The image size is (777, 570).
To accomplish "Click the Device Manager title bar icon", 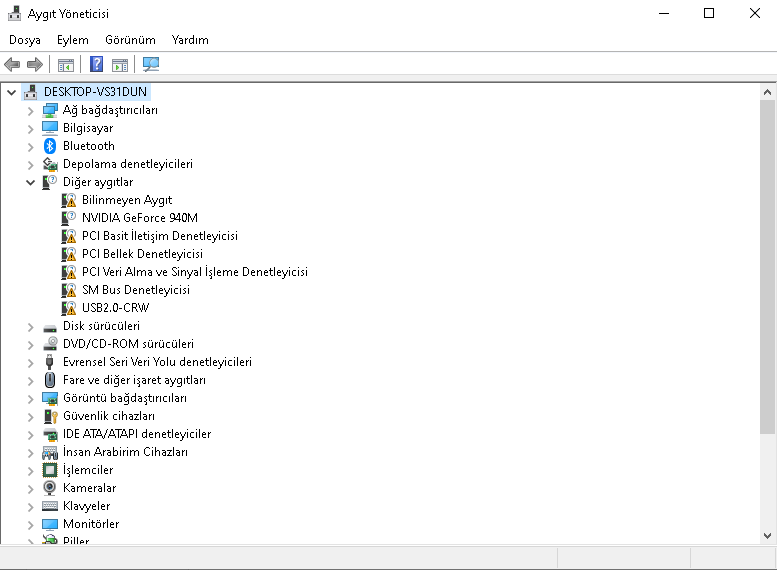I will click(15, 13).
